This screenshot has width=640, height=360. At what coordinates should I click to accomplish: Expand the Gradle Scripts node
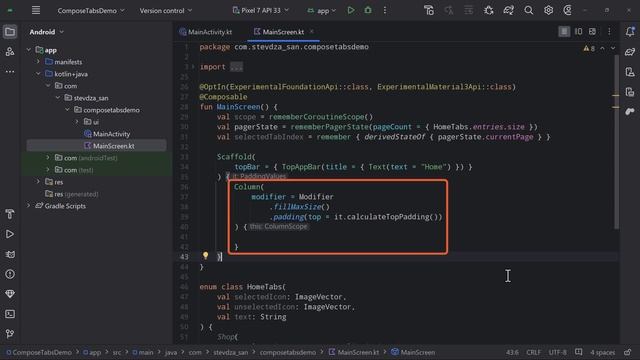pos(29,206)
